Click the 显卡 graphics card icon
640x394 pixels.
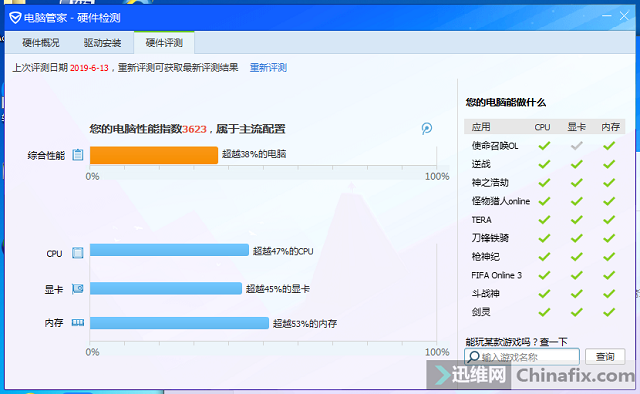(x=78, y=289)
